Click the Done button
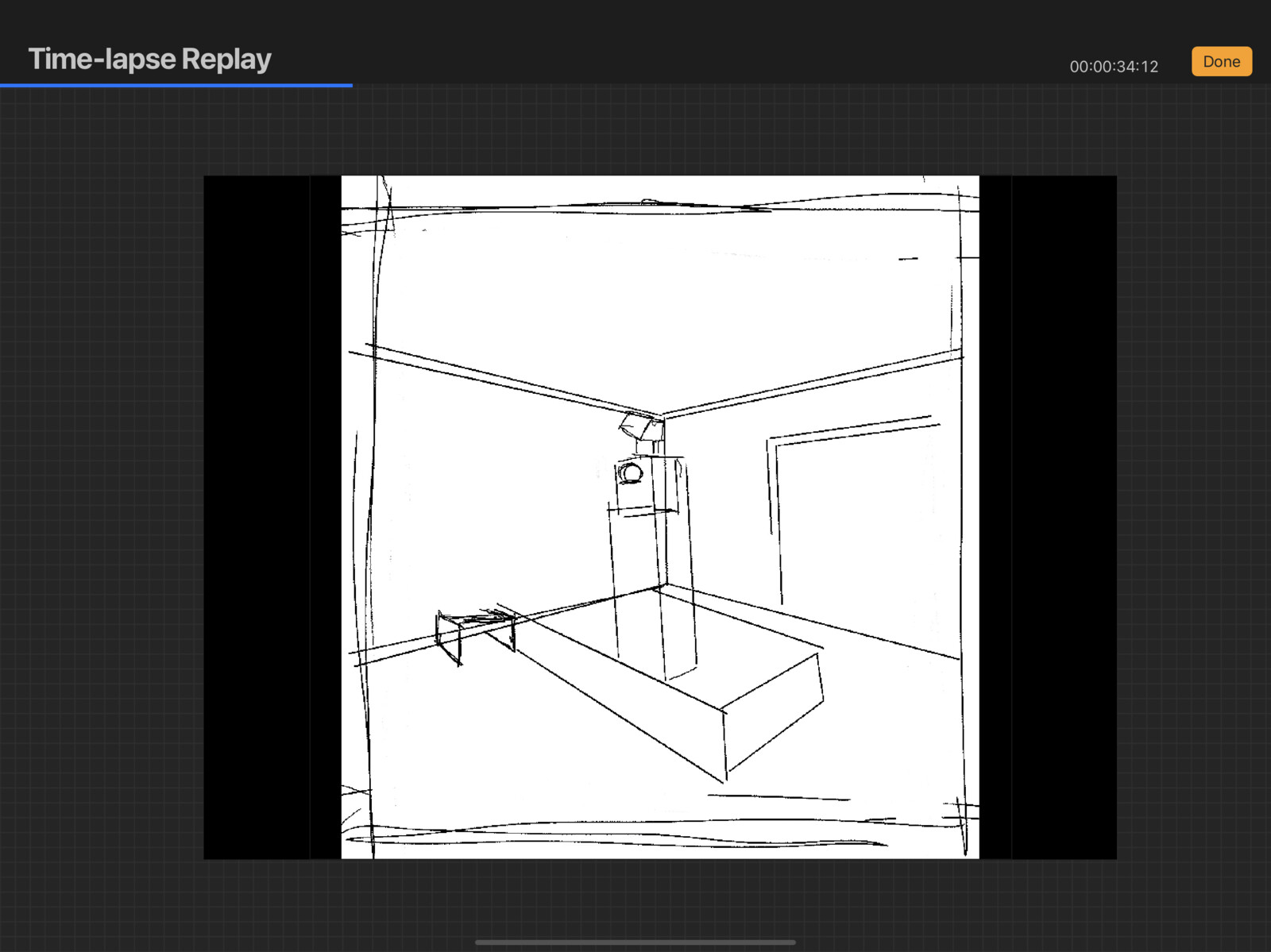Image resolution: width=1271 pixels, height=952 pixels. pyautogui.click(x=1221, y=62)
